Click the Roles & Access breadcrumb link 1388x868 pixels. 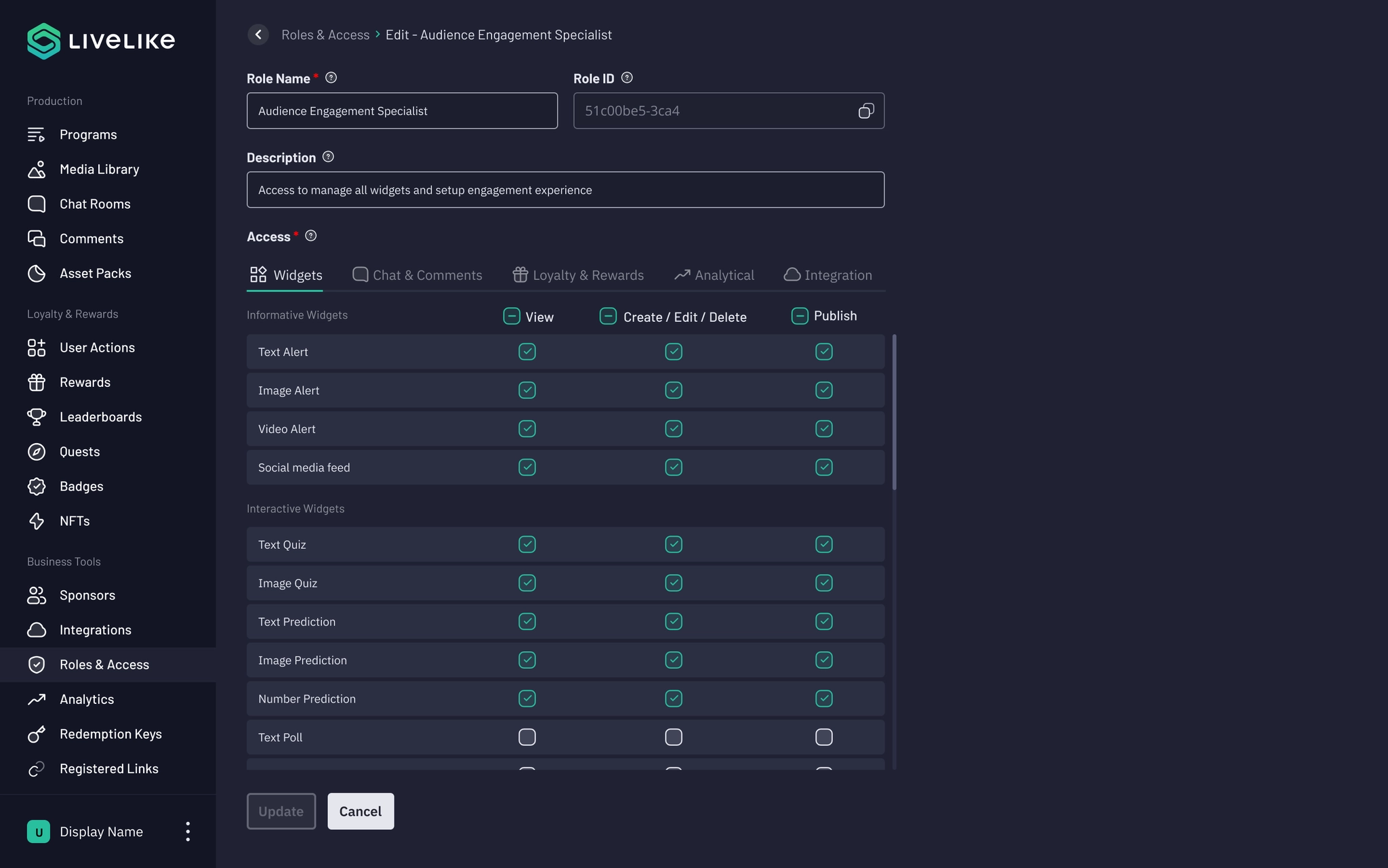pos(325,35)
